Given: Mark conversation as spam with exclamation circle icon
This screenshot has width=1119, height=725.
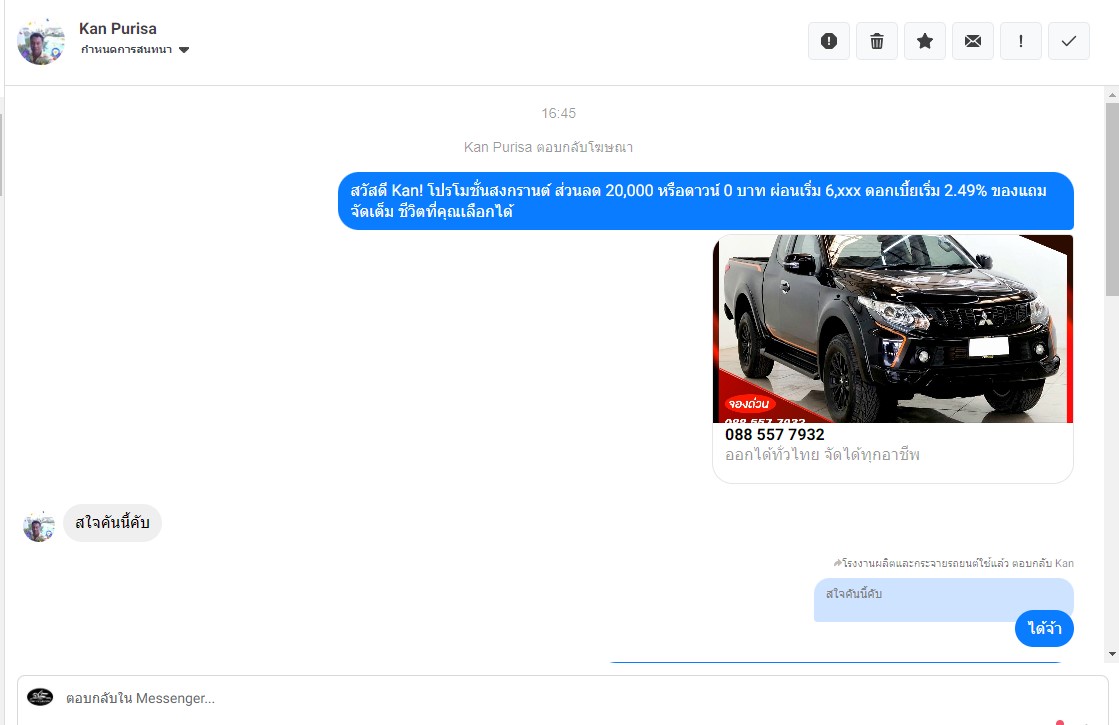Looking at the screenshot, I should (829, 41).
